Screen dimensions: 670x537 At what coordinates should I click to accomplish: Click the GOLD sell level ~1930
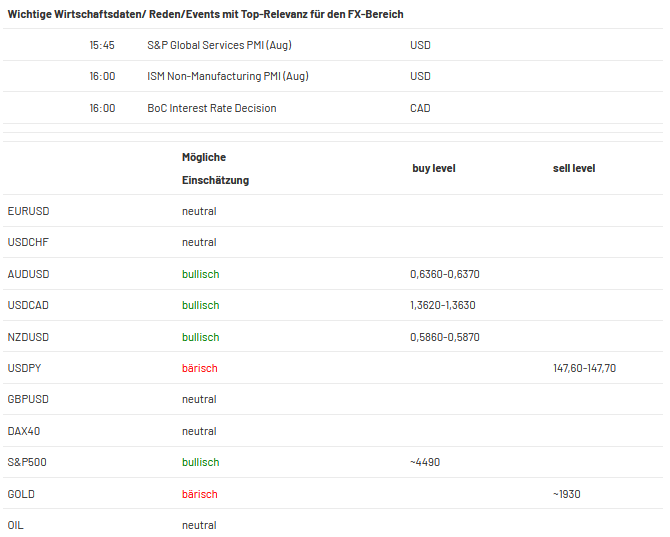tap(567, 494)
